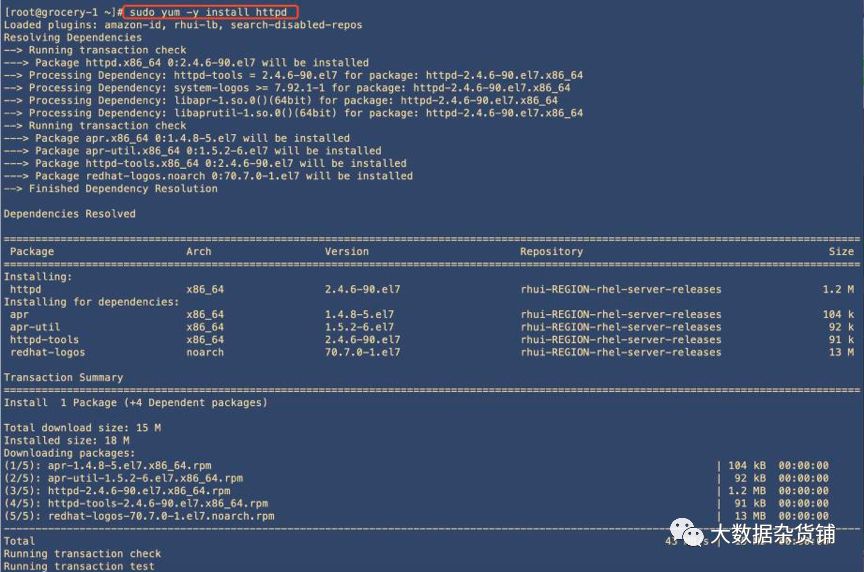Click the highlighted sudo yum install httpd command
The height and width of the screenshot is (572, 864).
click(210, 12)
